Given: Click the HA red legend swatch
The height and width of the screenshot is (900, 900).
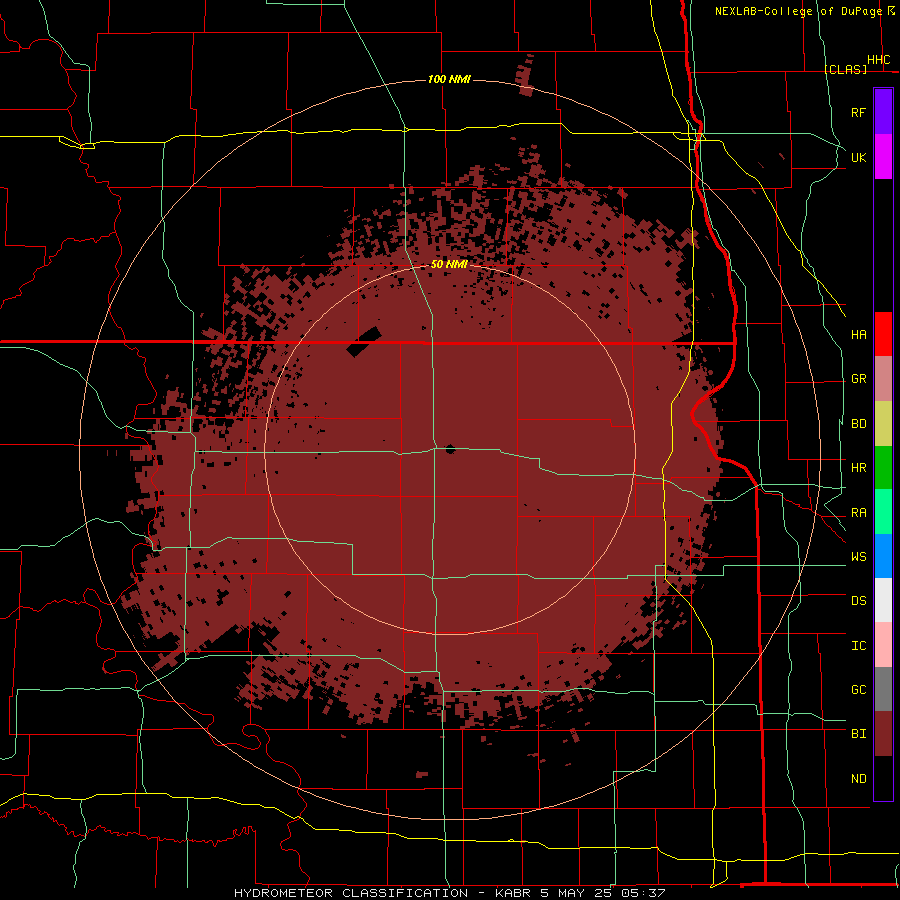Looking at the screenshot, I should 883,334.
